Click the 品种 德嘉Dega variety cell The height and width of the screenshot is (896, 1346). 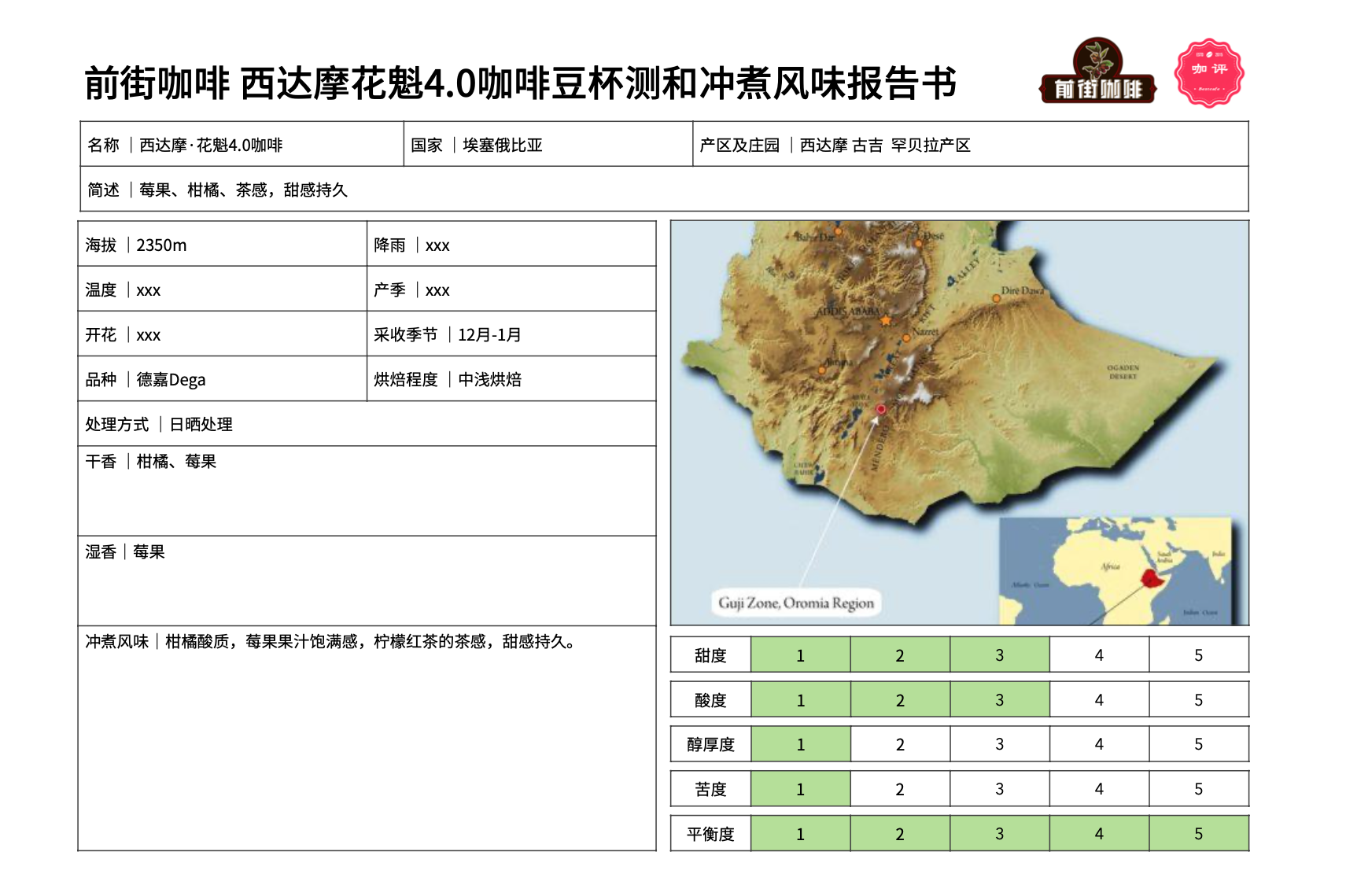pyautogui.click(x=222, y=379)
